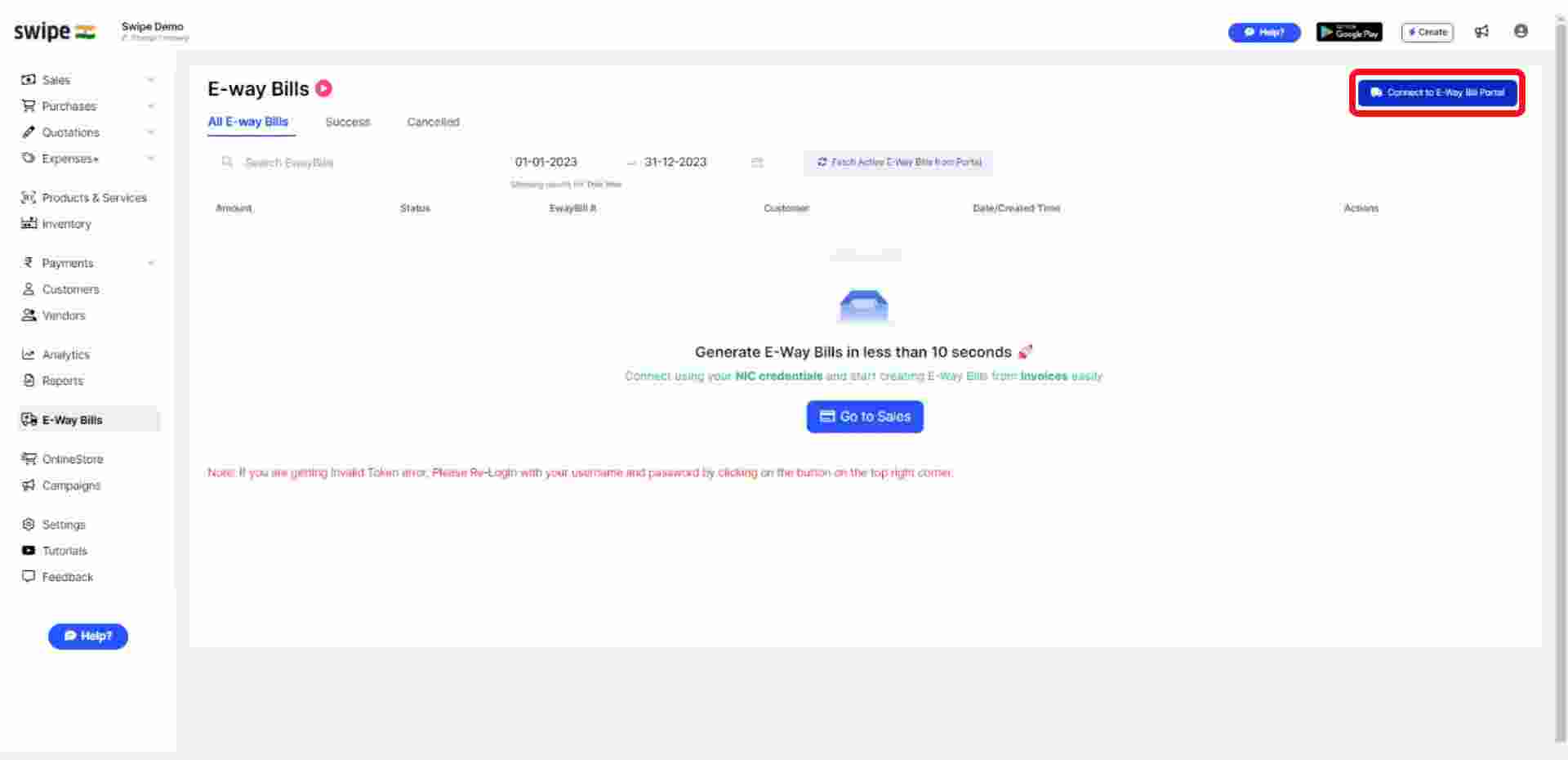Click the sidebar bottom Help button
The height and width of the screenshot is (760, 1568).
(x=88, y=636)
